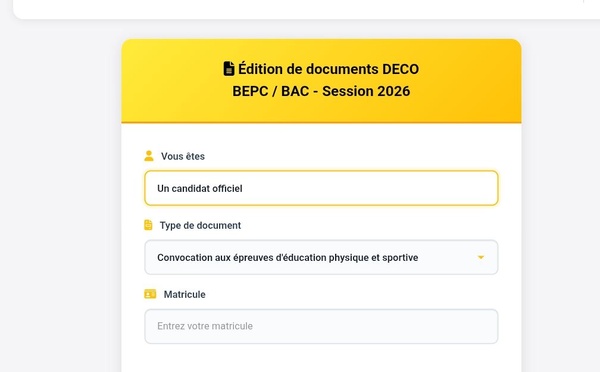Screen dimensions: 600x372
Task: Click the 'Vous êtes' label
Action: click(183, 156)
